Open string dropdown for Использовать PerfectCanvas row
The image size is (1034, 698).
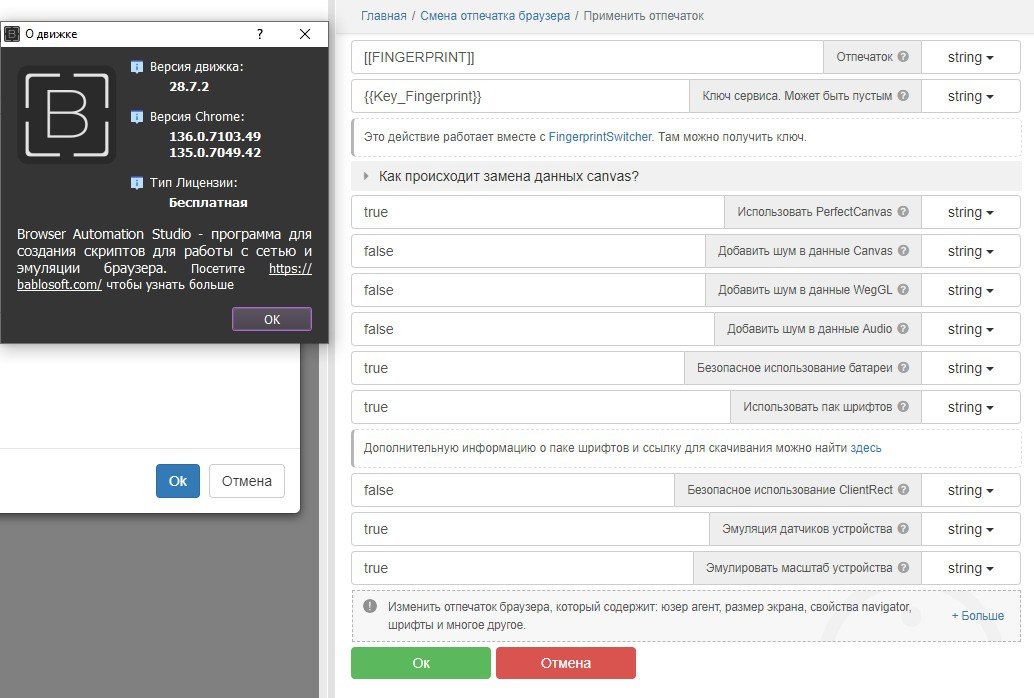click(970, 212)
